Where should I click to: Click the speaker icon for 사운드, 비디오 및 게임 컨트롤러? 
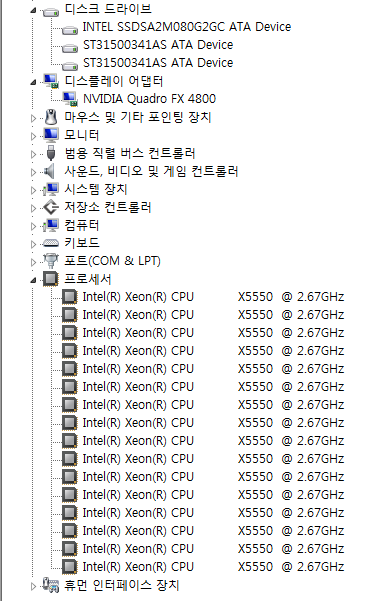[49, 171]
